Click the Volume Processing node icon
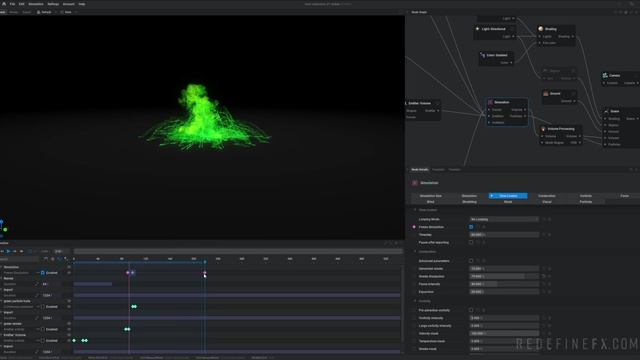640x360 pixels. (543, 129)
